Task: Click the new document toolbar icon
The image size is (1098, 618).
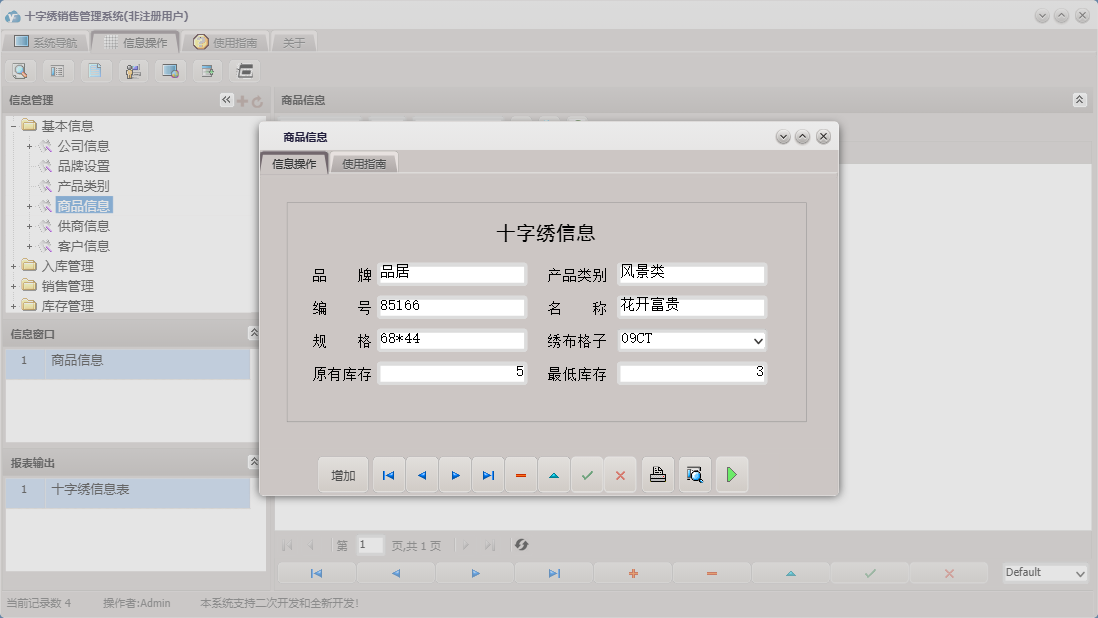Action: (95, 71)
